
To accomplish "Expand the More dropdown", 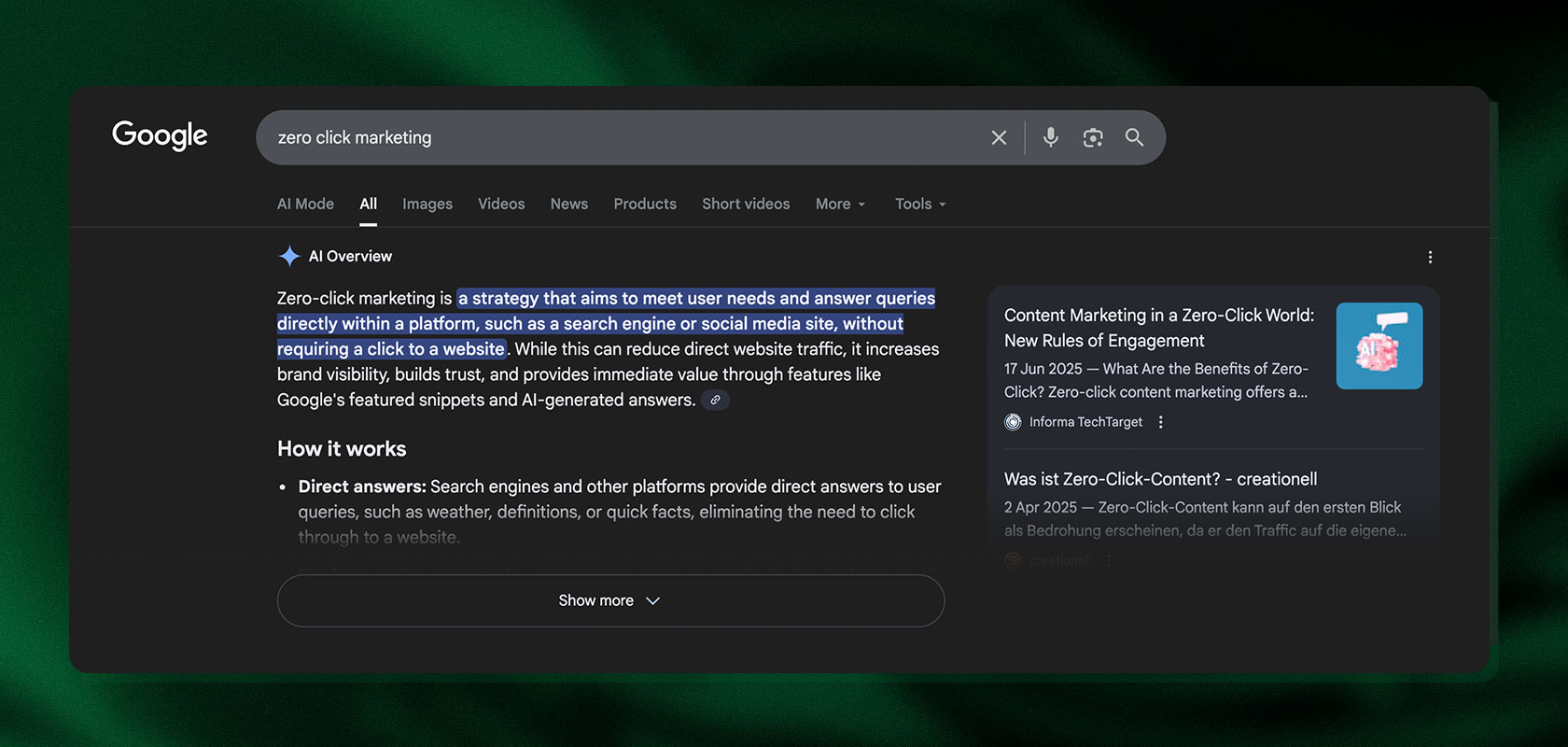I will [840, 204].
